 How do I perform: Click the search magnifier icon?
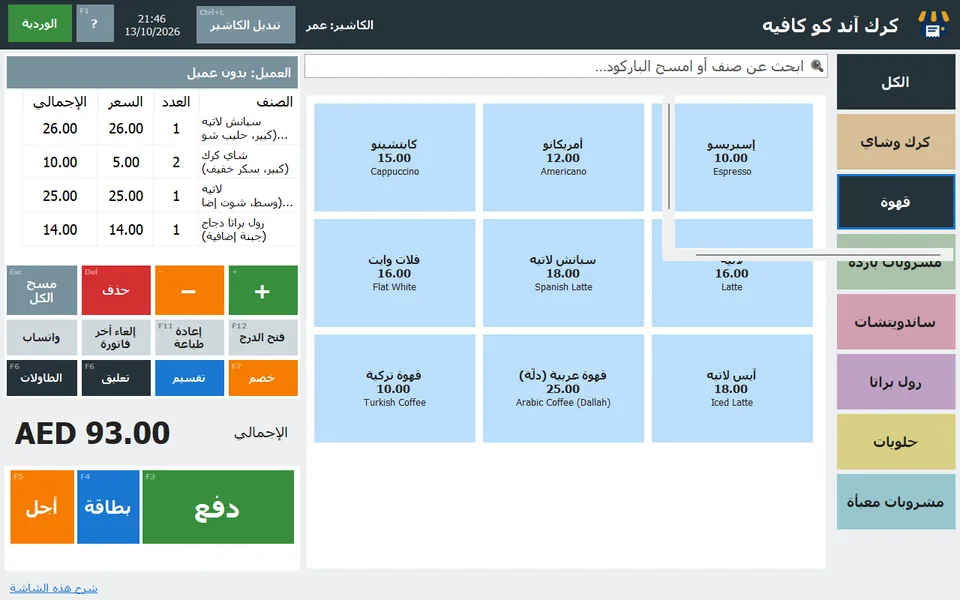click(x=817, y=66)
